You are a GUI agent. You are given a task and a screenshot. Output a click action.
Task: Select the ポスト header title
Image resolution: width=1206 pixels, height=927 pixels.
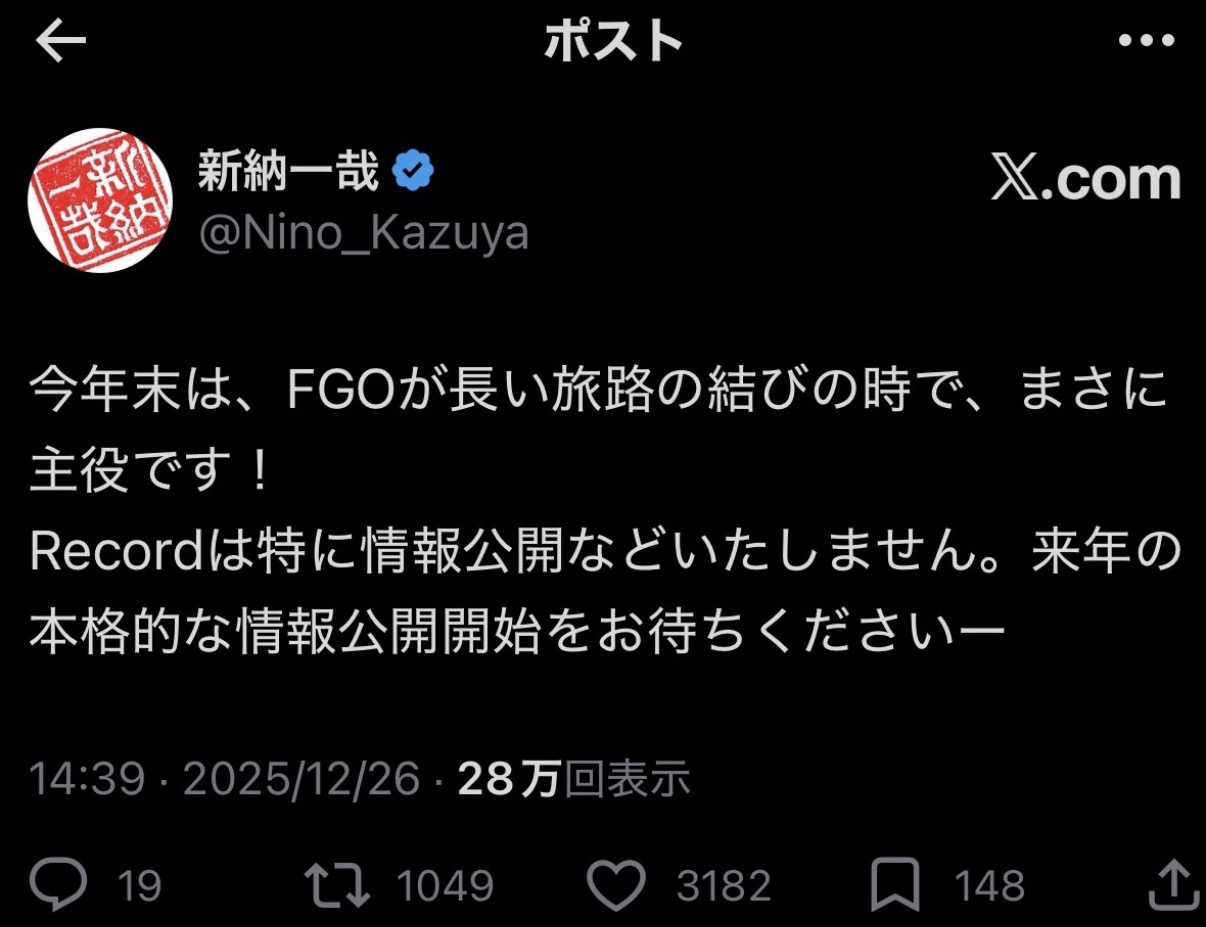pyautogui.click(x=614, y=42)
